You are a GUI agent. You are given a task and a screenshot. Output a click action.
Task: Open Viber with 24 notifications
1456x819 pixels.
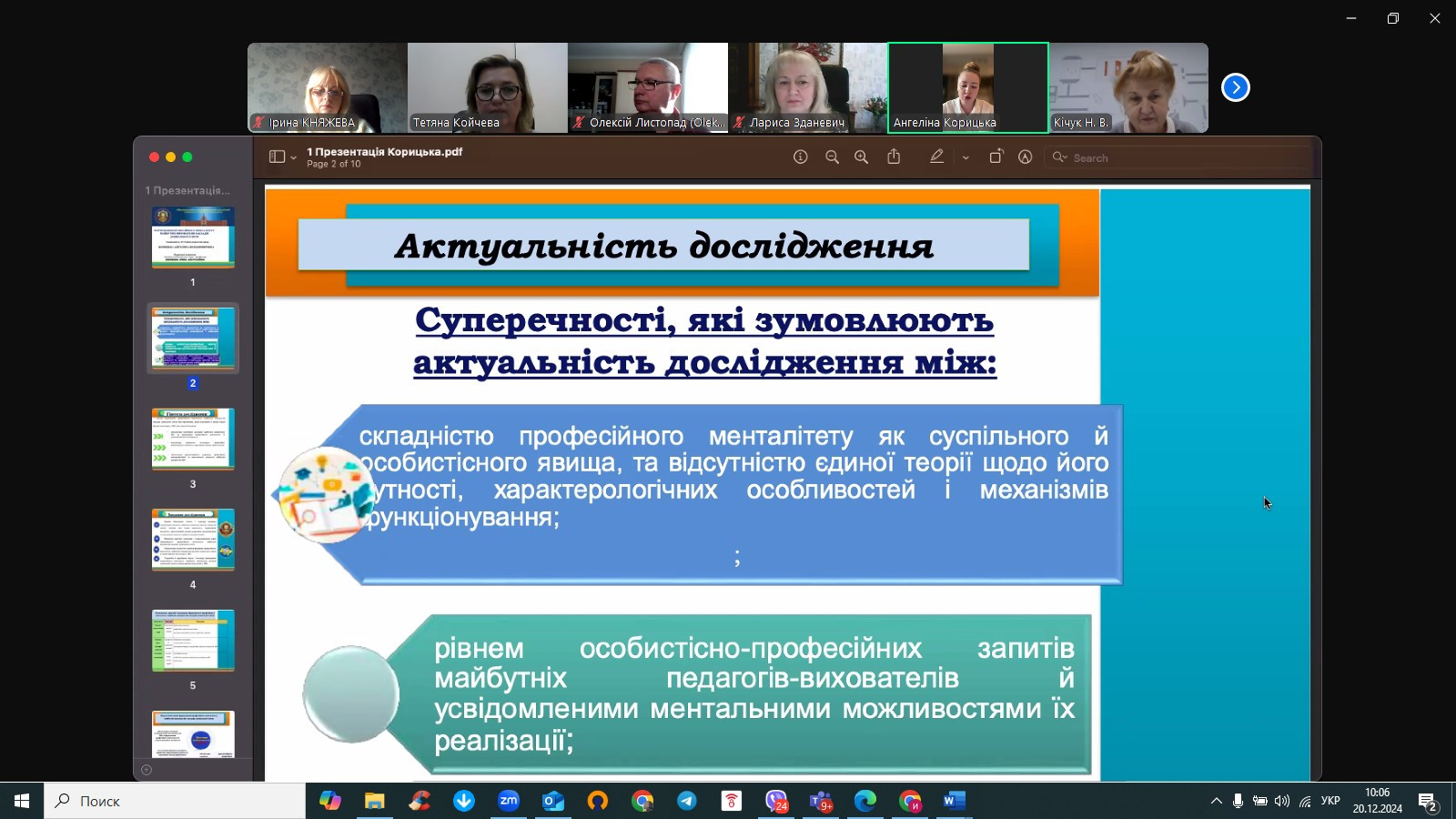[776, 801]
